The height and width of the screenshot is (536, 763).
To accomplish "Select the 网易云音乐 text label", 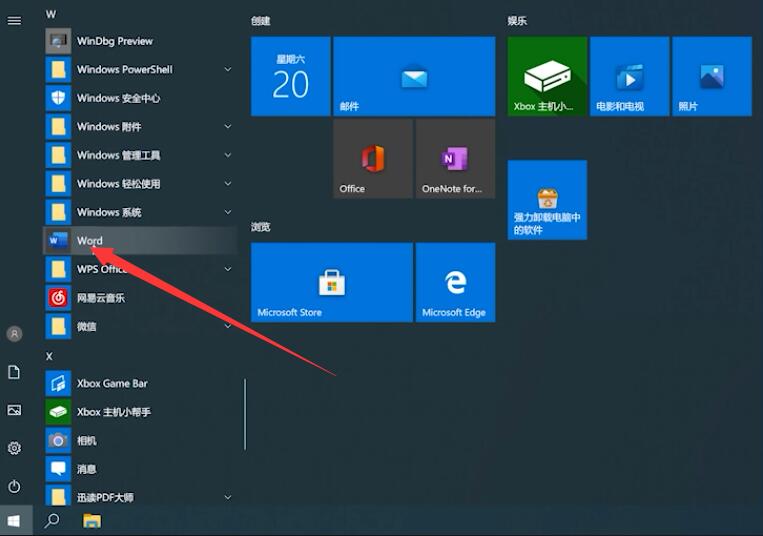I will [x=101, y=298].
